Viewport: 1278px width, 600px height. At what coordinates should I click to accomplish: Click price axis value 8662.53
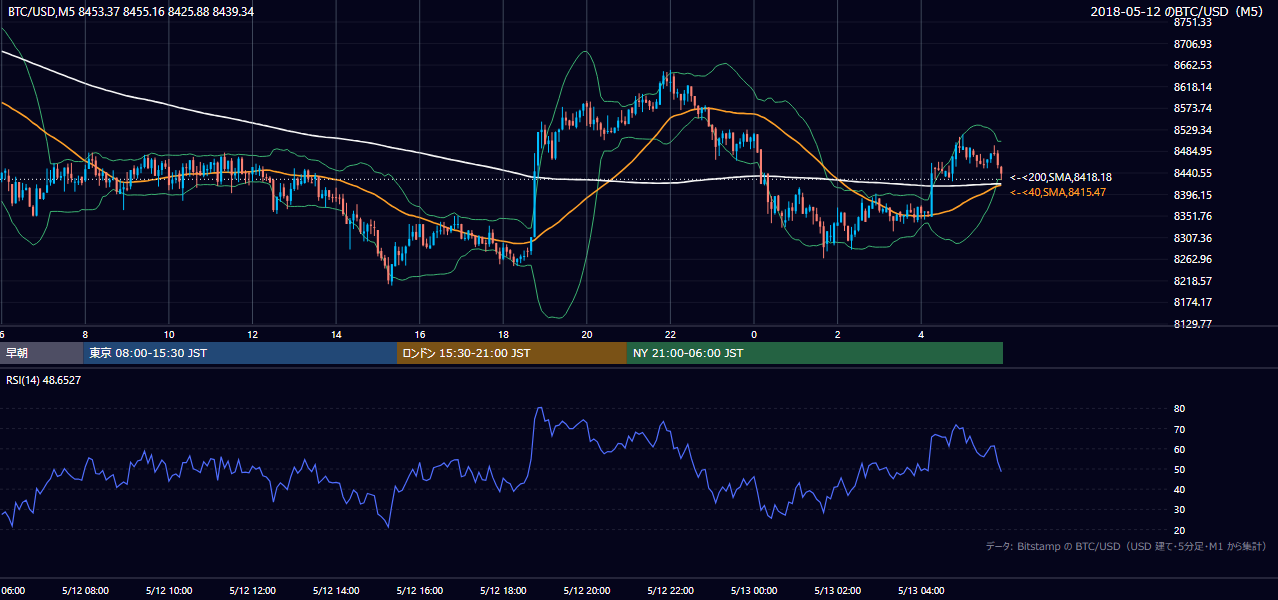(x=1192, y=65)
